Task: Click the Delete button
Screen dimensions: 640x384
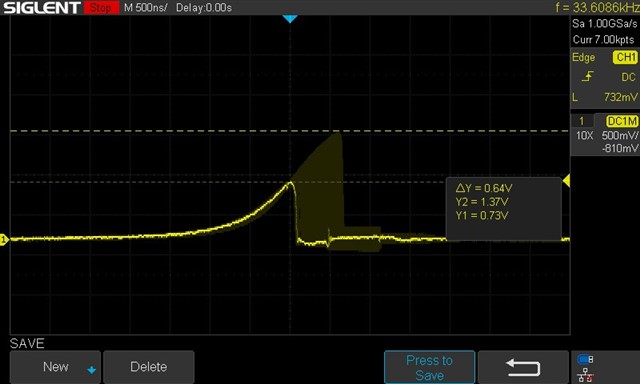Action: click(x=149, y=367)
